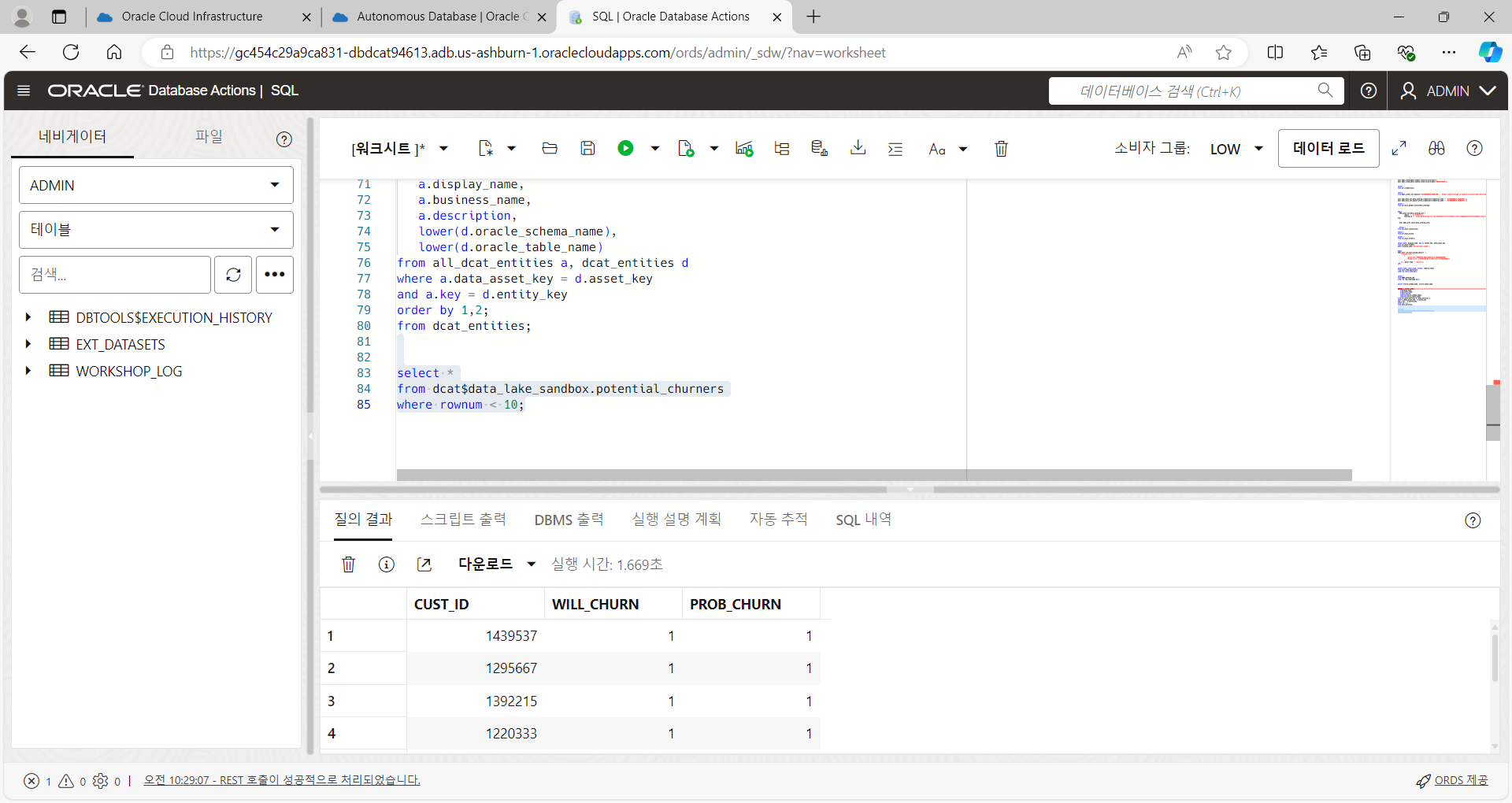Screen dimensions: 1512x803
Task: Click the format indent icon
Action: [x=895, y=149]
